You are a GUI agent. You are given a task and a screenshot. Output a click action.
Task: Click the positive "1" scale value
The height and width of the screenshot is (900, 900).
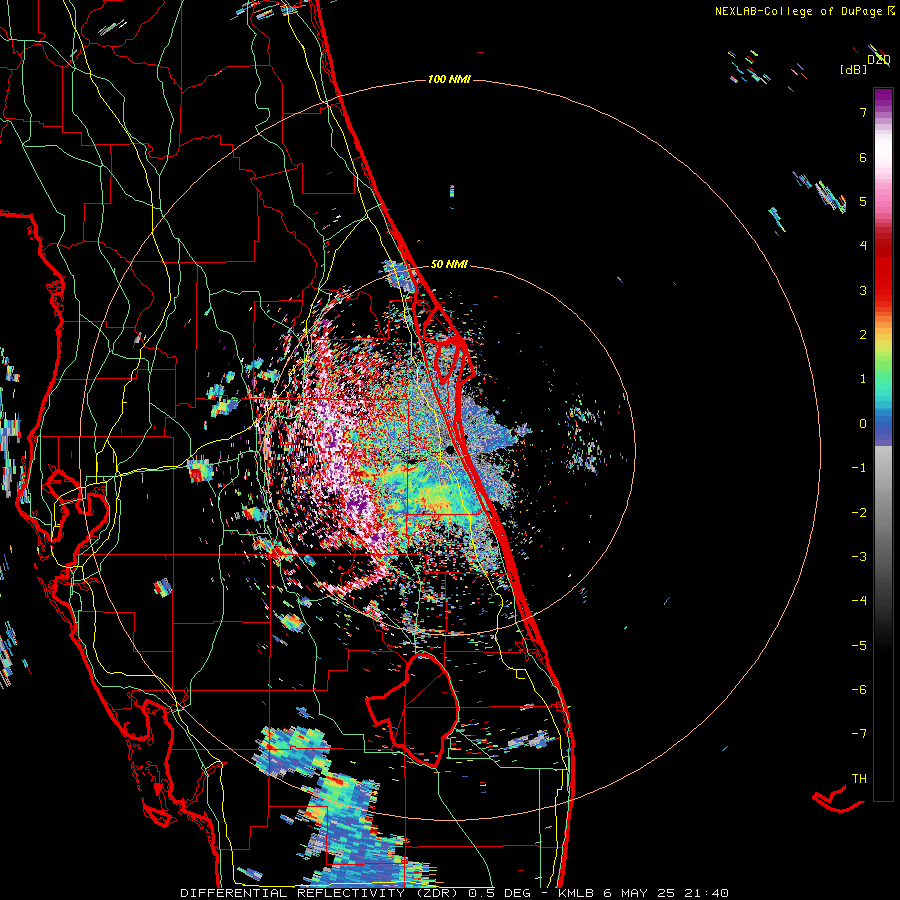coord(863,379)
